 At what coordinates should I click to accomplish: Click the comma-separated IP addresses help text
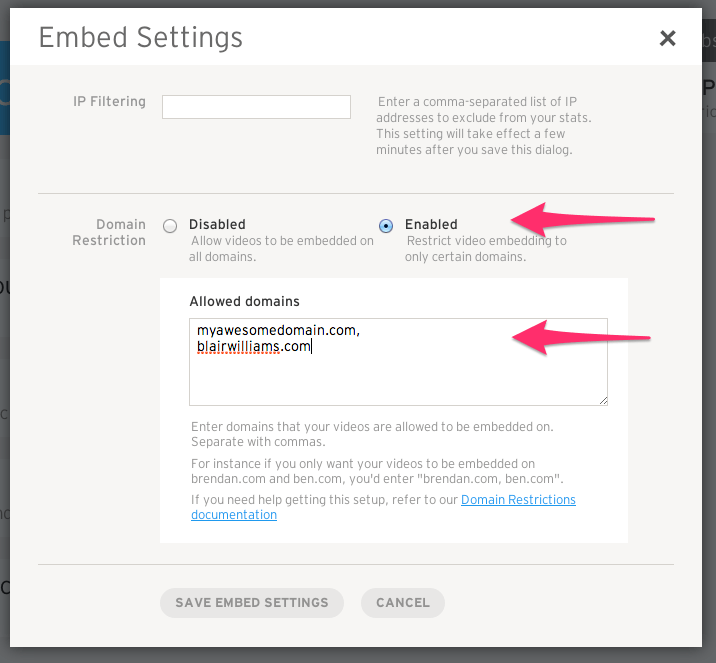(484, 126)
